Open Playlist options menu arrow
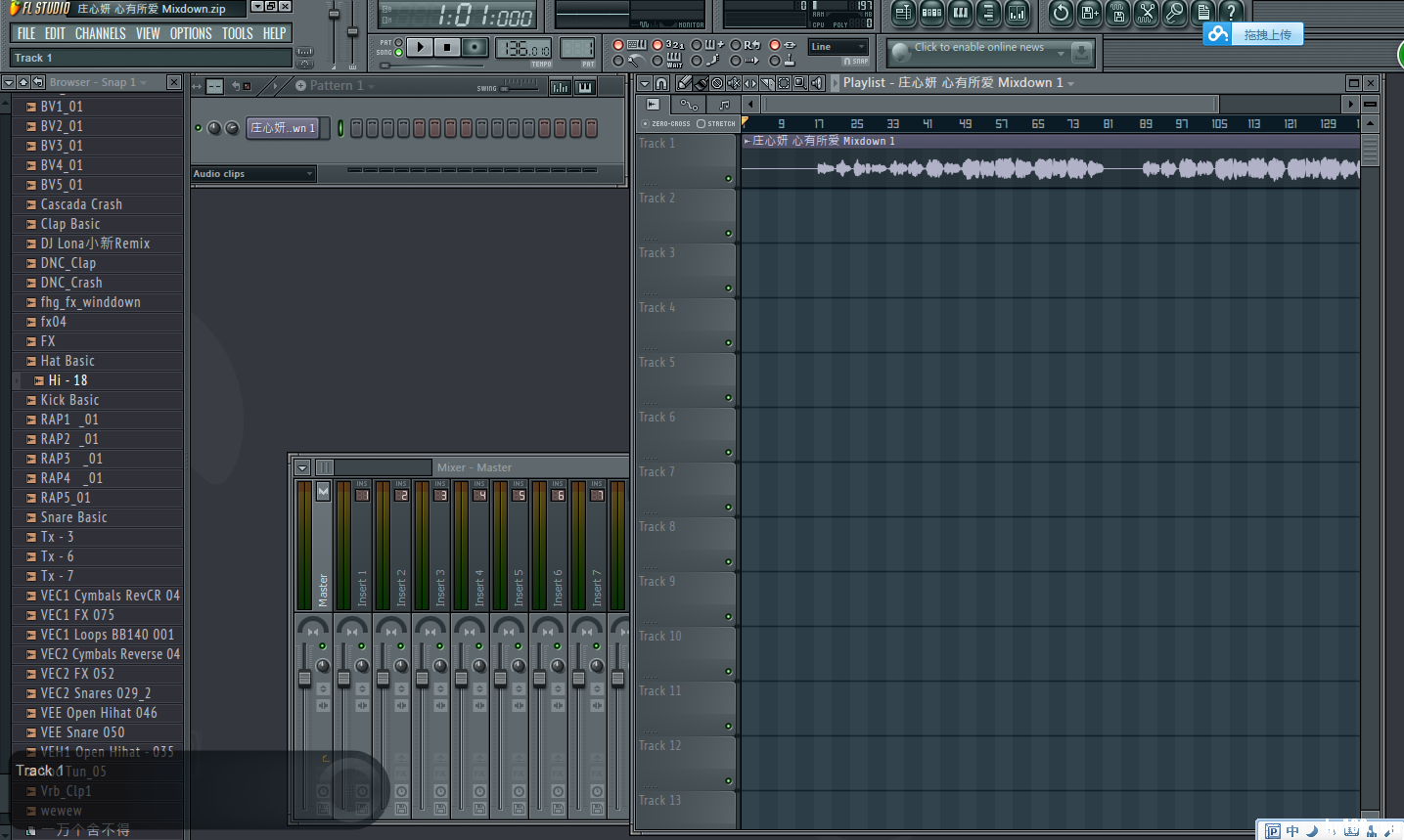 (x=644, y=83)
